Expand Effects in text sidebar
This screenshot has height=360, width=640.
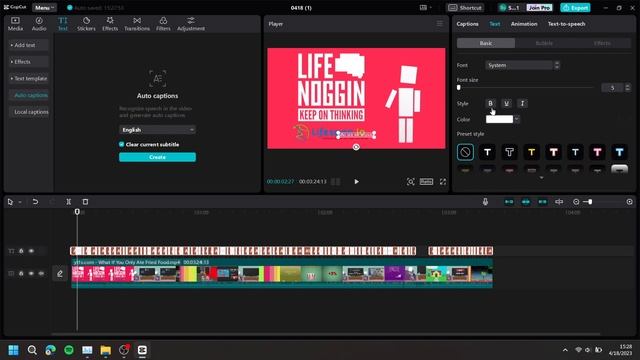pos(29,62)
